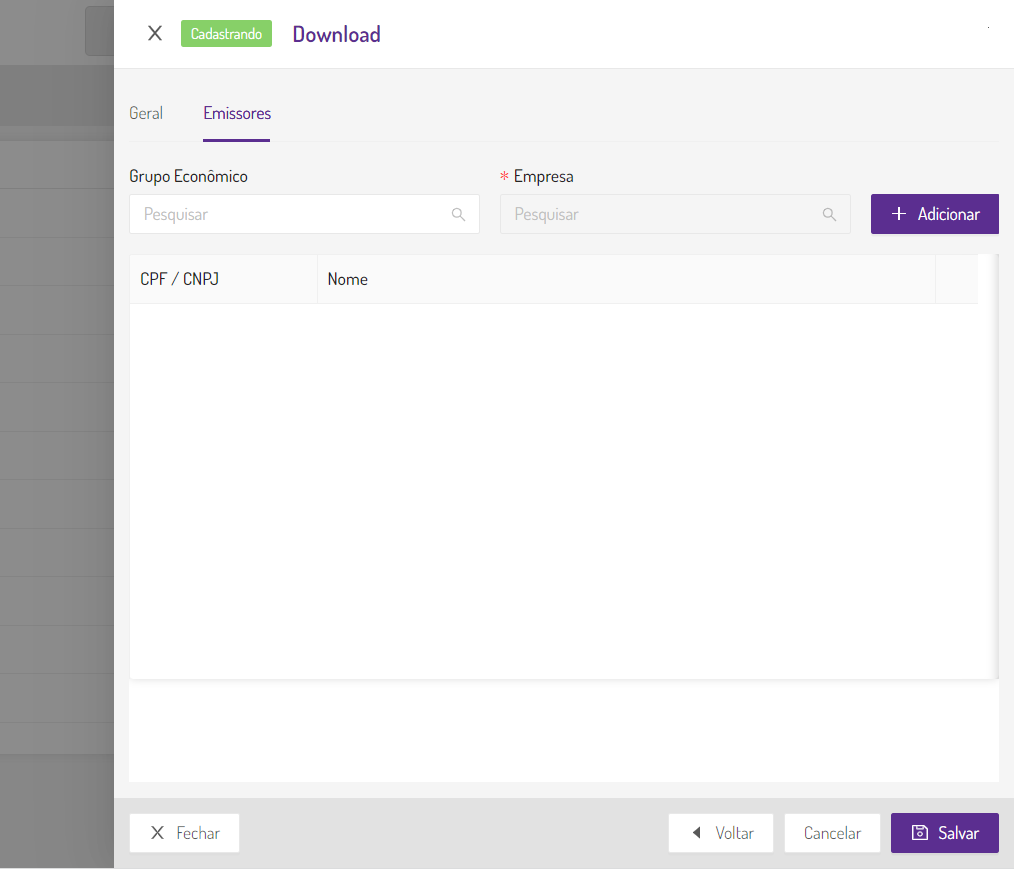
Task: Click the Cancelar button
Action: coord(831,832)
